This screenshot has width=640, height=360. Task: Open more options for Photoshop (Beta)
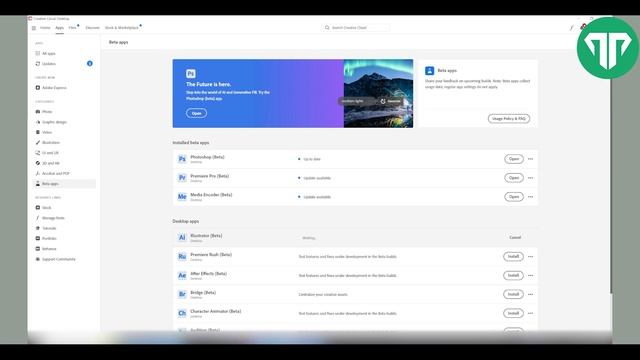point(530,159)
